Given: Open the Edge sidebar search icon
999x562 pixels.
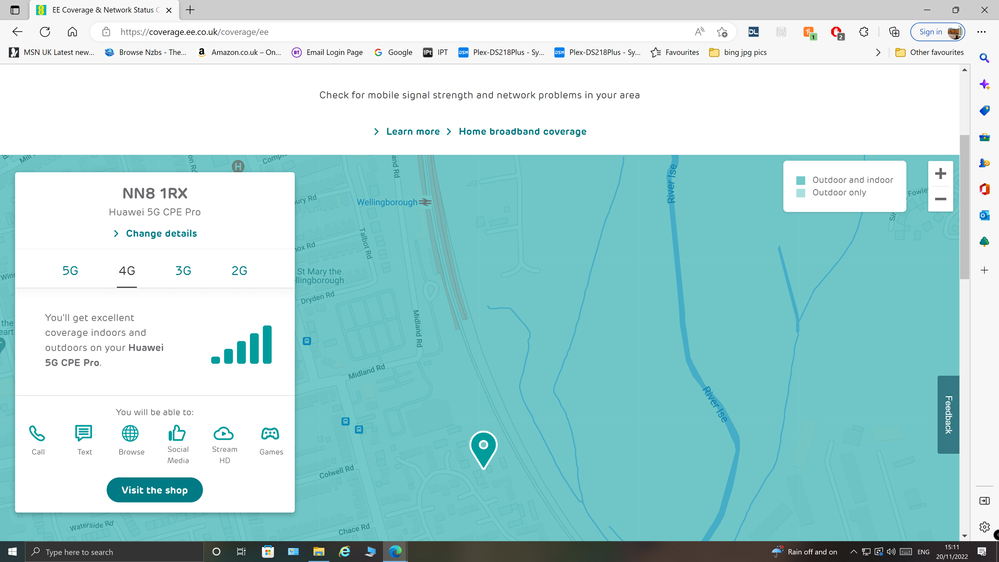Looking at the screenshot, I should click(x=984, y=58).
